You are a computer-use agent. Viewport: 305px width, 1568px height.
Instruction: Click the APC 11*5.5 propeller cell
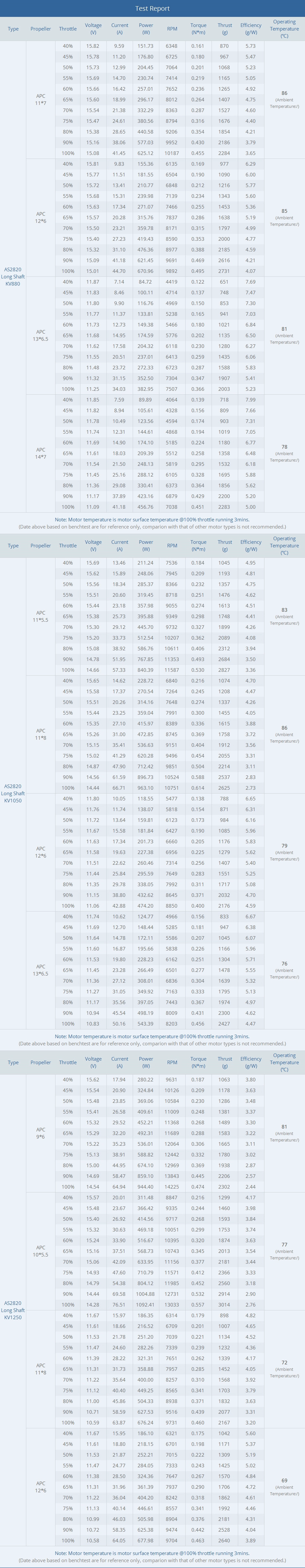click(41, 616)
